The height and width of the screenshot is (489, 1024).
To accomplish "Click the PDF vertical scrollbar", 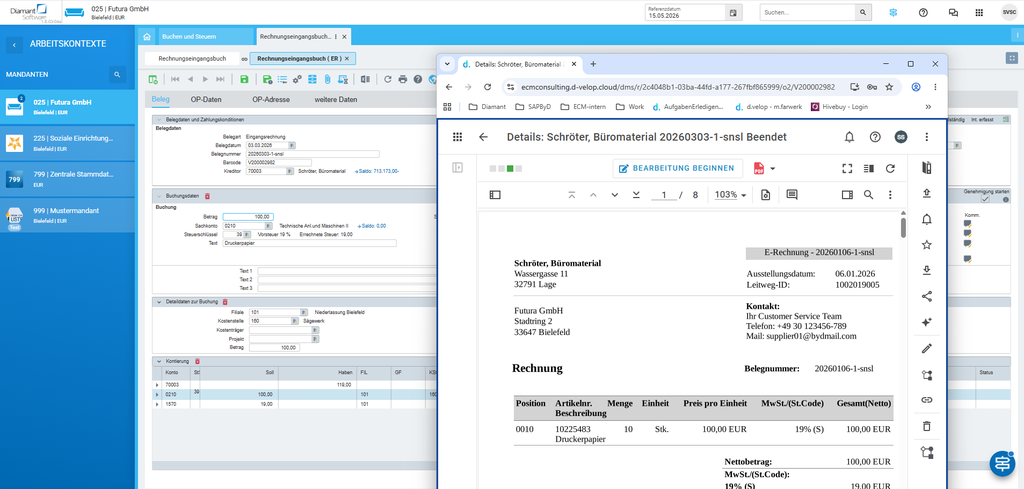I will [903, 227].
